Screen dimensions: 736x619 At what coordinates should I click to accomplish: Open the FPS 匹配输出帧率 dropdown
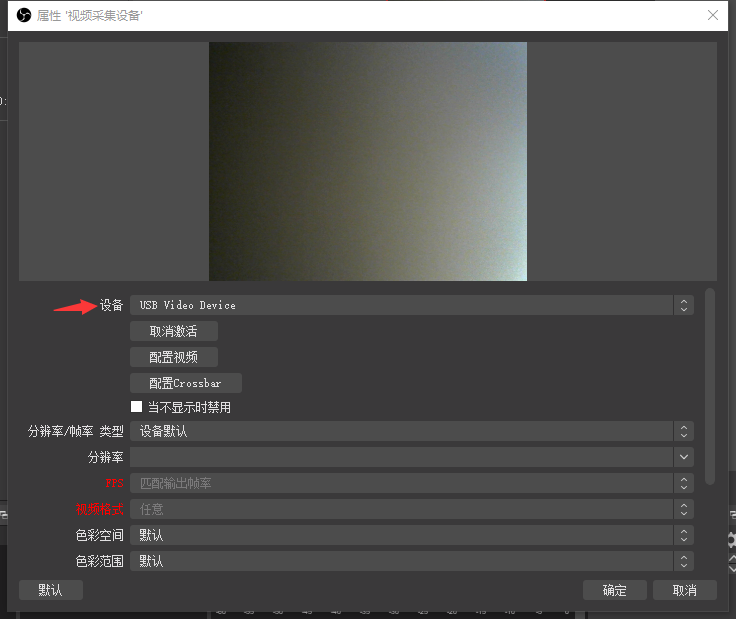[411, 483]
